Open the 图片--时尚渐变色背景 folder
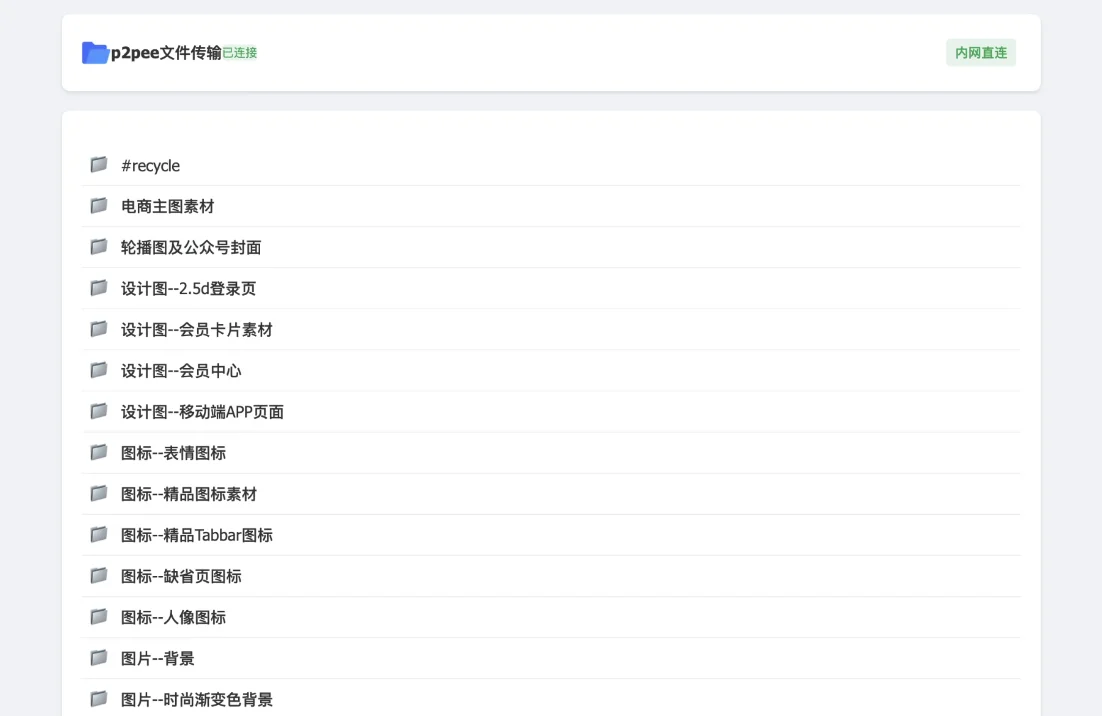The image size is (1102, 716). coord(551,699)
